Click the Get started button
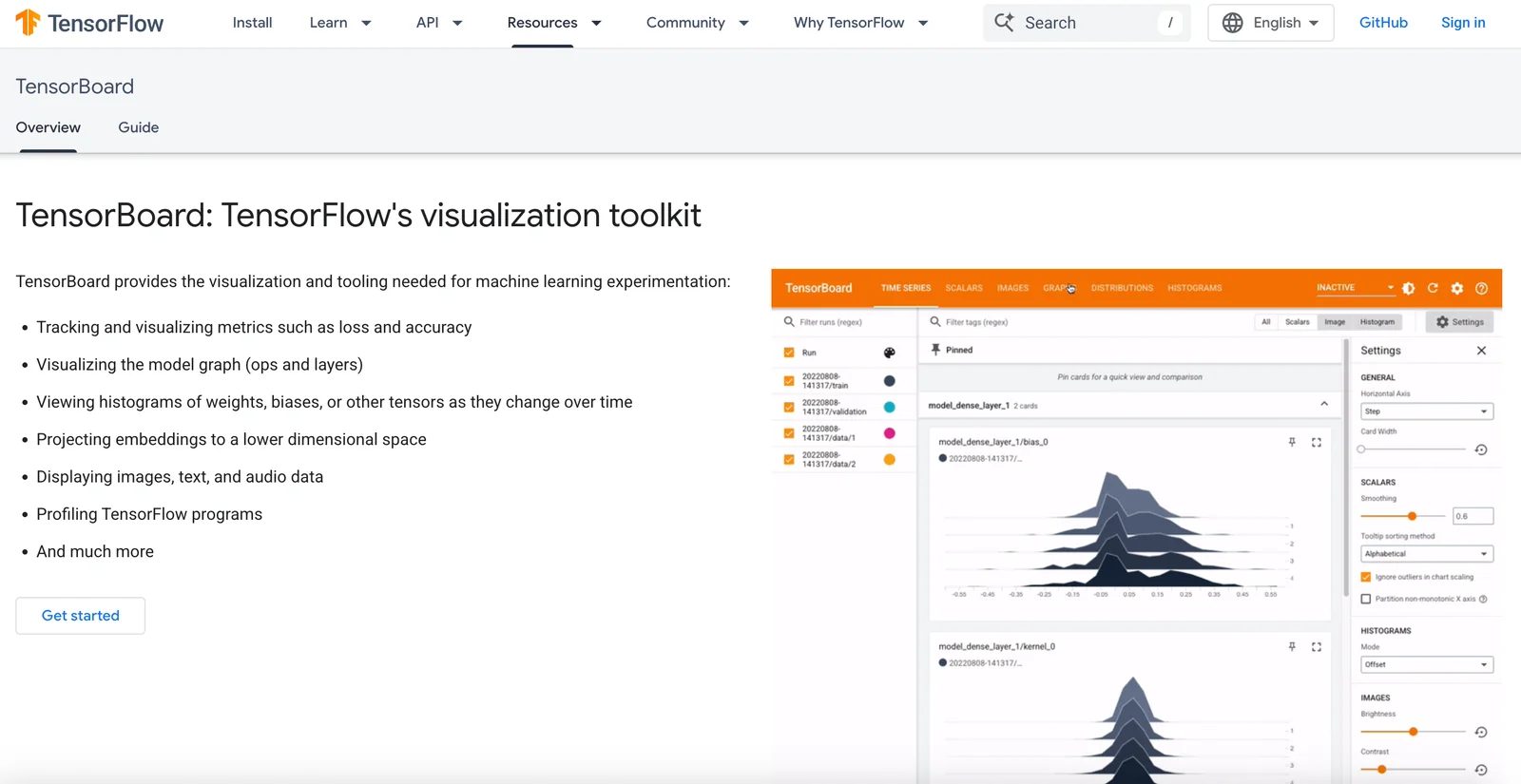 click(x=81, y=616)
